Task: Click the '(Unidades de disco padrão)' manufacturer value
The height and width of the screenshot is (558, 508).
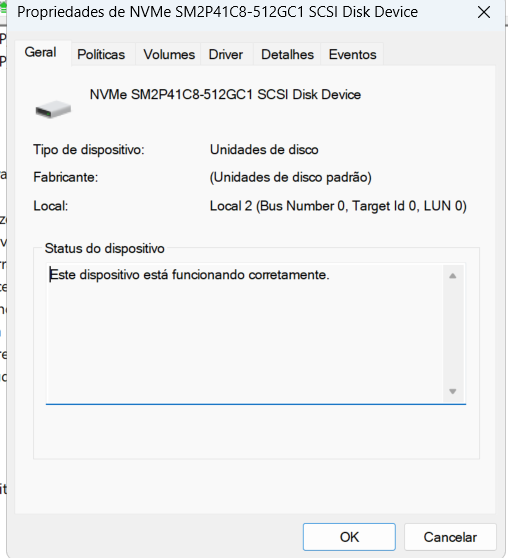Action: tap(290, 178)
